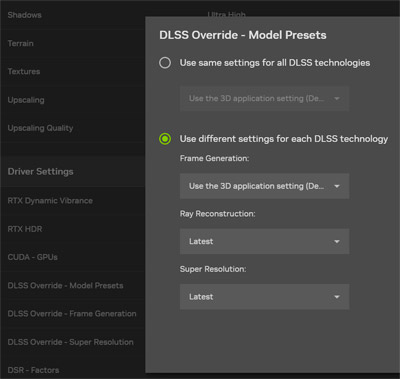Screen dimensions: 400x379
Task: Select 'Use different settings for each DLSS technology' radio
Action: pyautogui.click(x=165, y=139)
